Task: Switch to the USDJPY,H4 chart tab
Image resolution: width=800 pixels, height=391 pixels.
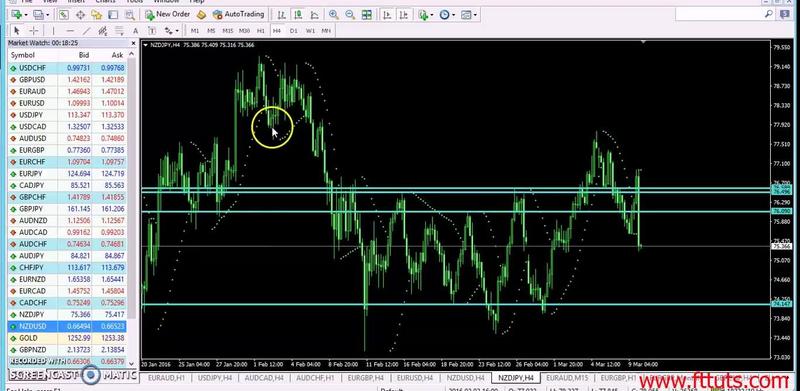Action: point(215,377)
